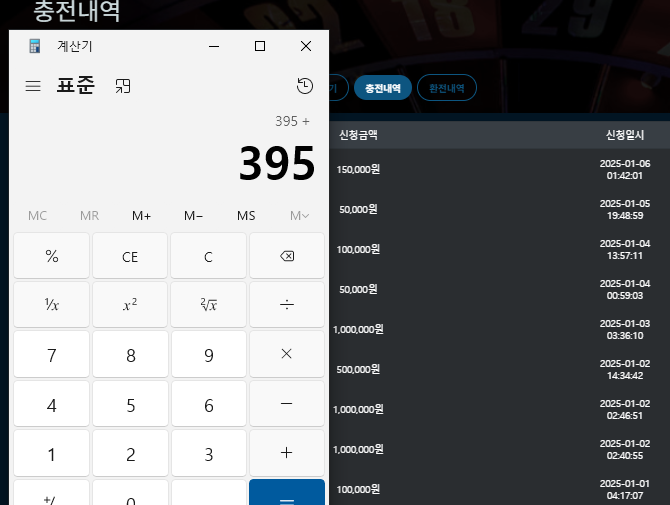The height and width of the screenshot is (505, 670).
Task: Click the MR memory recall button
Action: (89, 216)
